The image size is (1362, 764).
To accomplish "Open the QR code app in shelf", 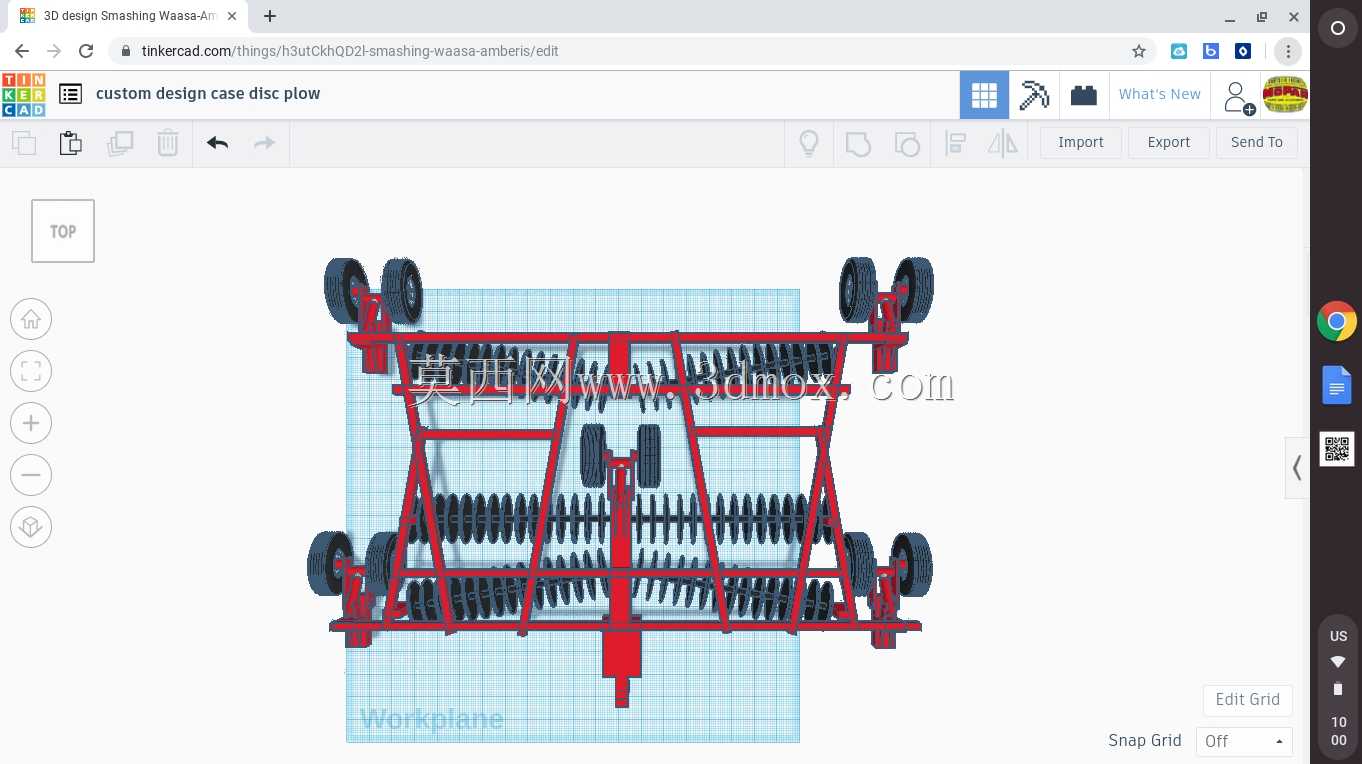I will [1337, 449].
